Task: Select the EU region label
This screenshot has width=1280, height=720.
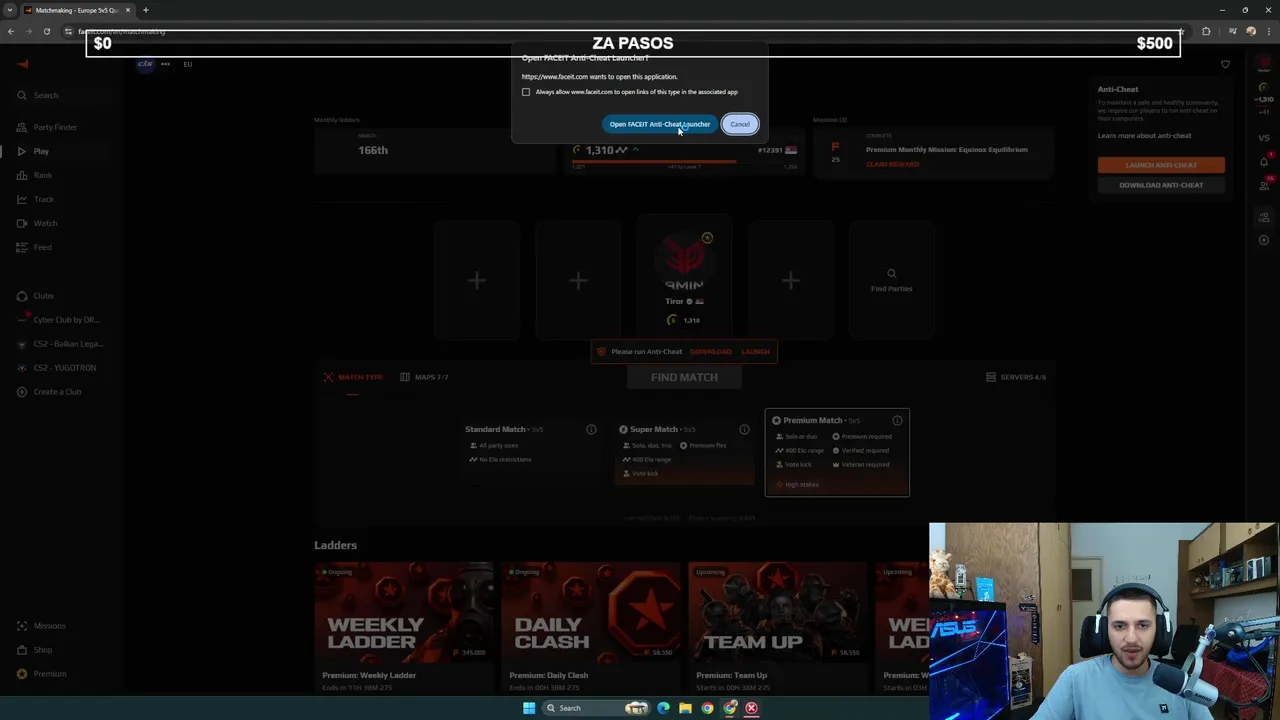Action: coord(187,64)
